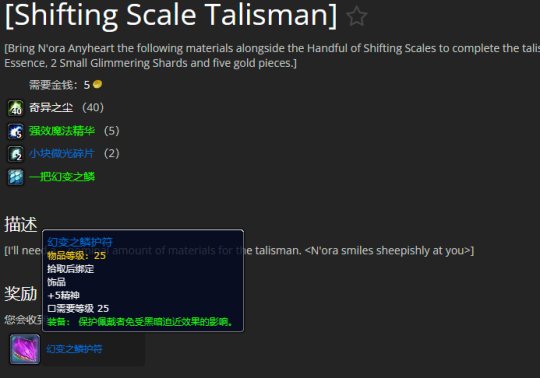Open the blue 小块微光碎片 link

click(62, 154)
